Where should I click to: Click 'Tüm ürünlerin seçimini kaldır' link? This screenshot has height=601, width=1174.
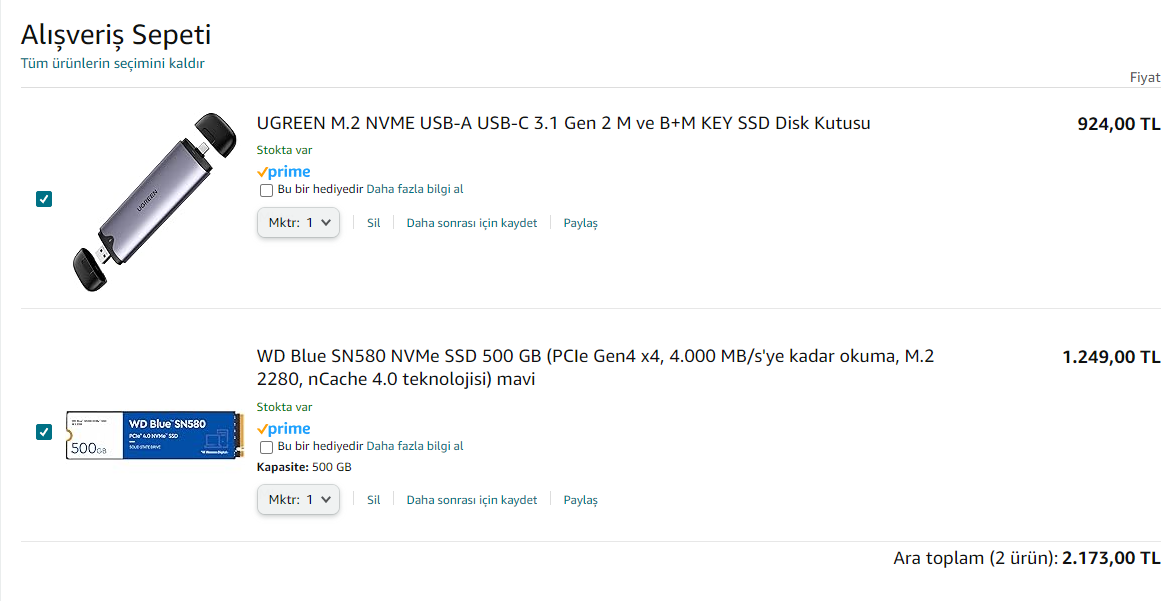coord(113,63)
